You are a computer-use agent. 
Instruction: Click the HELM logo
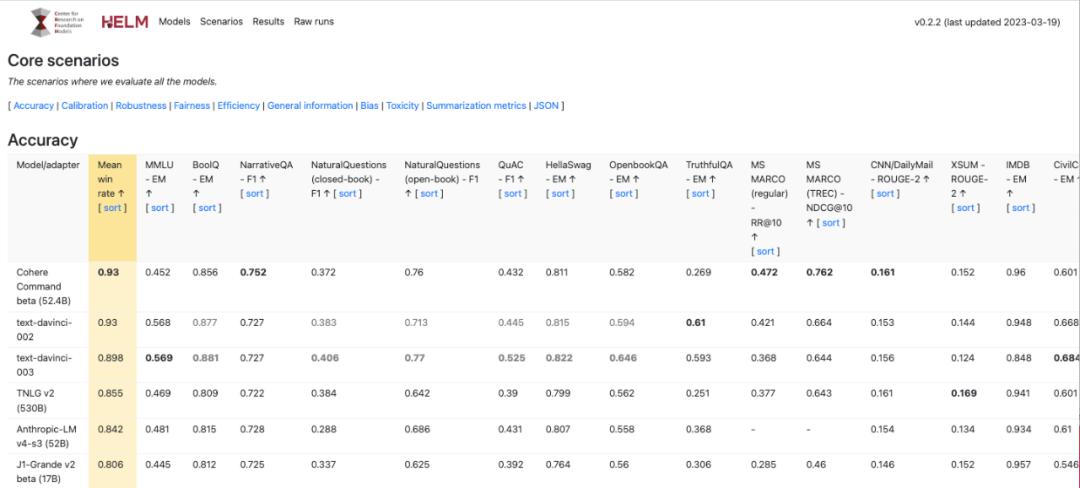[125, 22]
